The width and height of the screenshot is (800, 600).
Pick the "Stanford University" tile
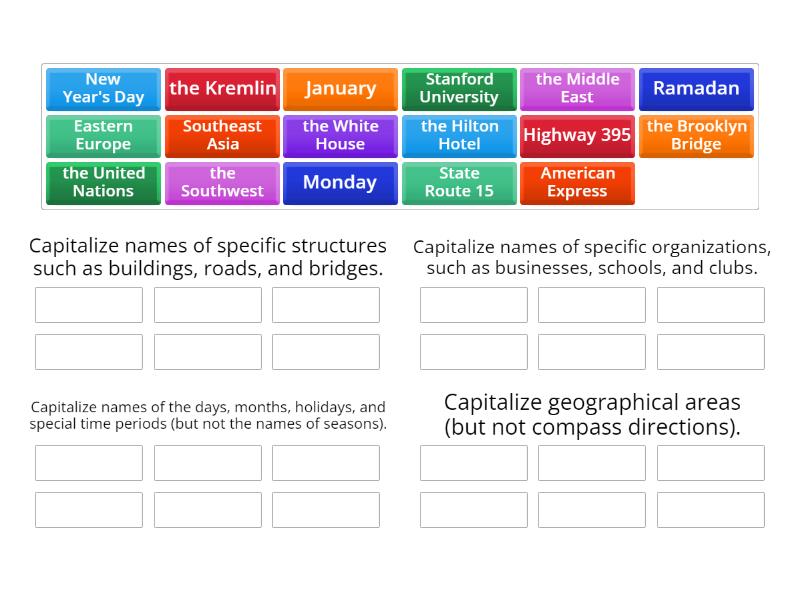pos(459,89)
